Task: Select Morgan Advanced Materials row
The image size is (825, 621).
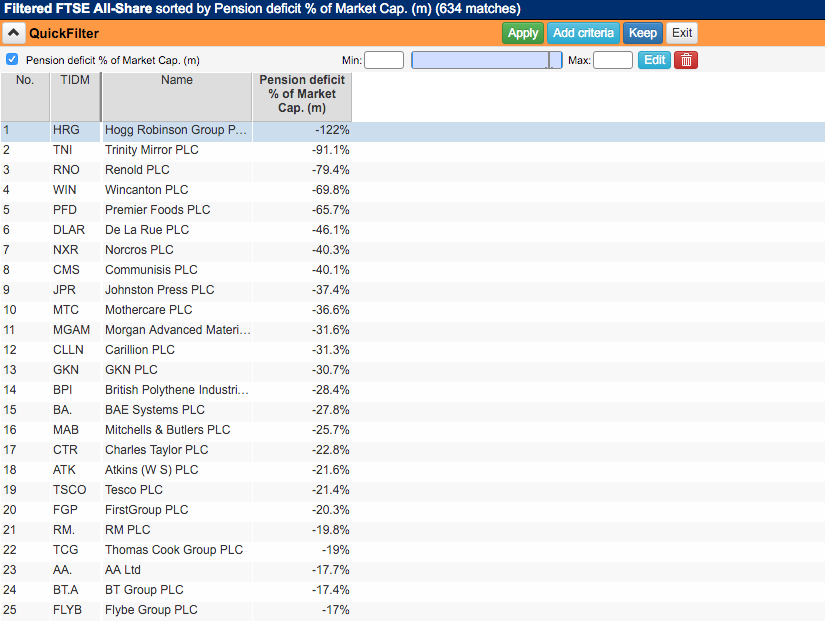Action: coord(412,330)
